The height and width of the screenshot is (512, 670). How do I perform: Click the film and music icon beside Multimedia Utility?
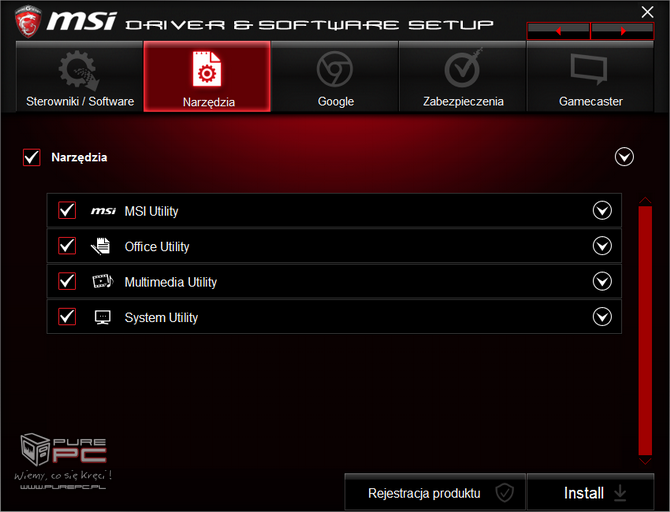tap(103, 281)
